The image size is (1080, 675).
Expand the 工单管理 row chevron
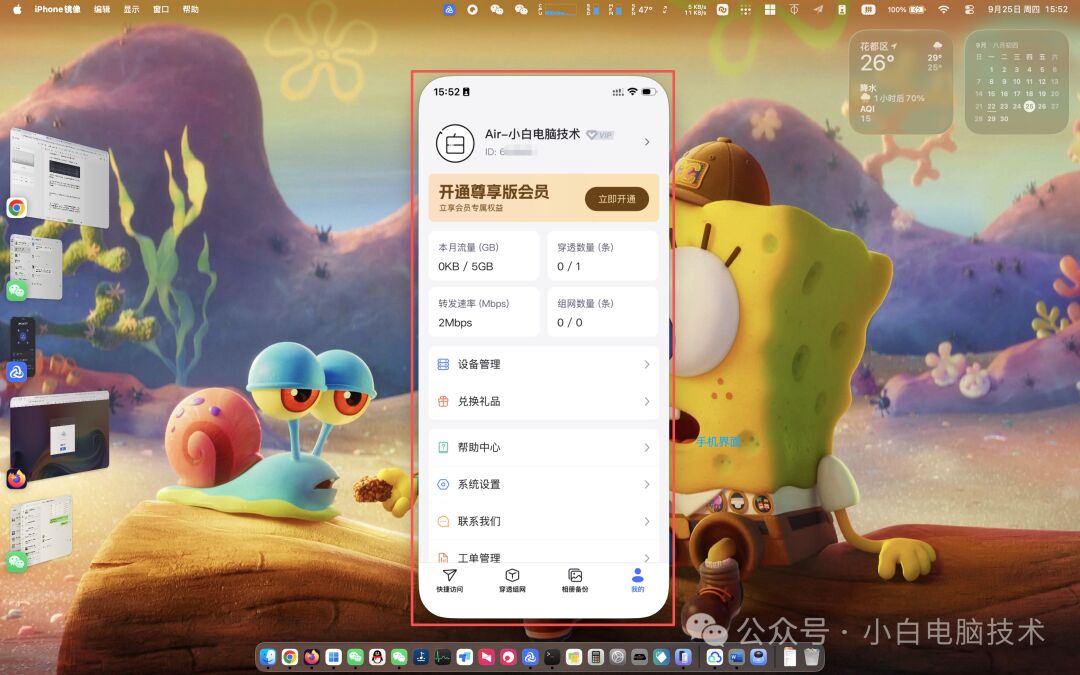[647, 558]
